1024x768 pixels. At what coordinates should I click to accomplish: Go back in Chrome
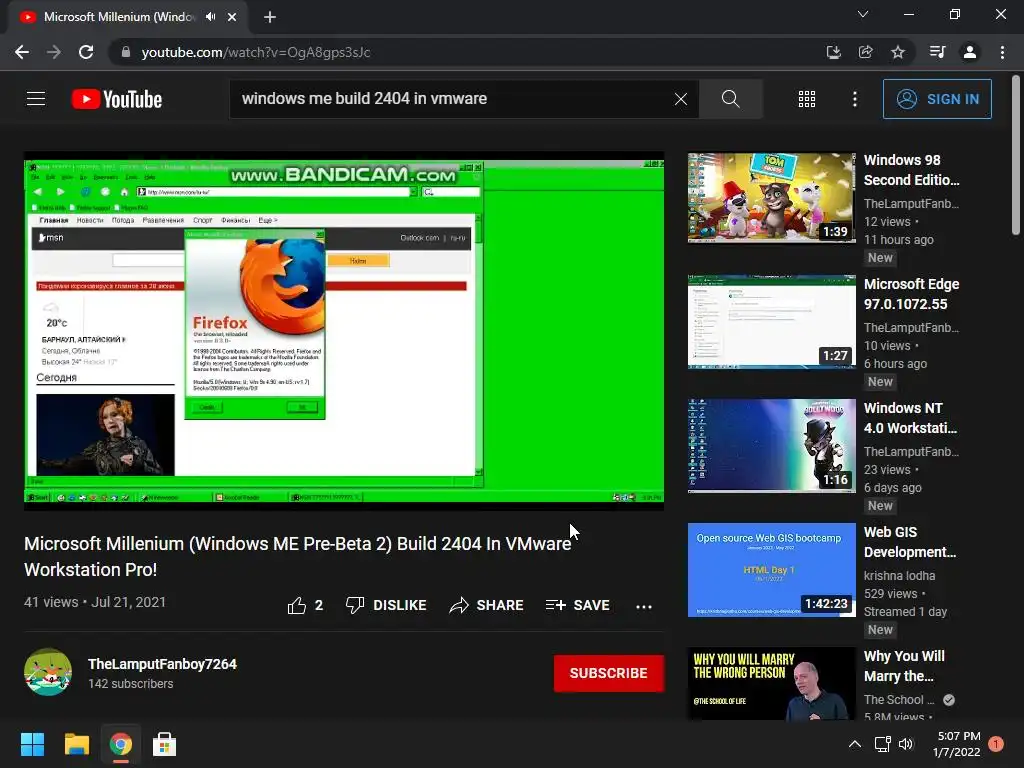(22, 52)
